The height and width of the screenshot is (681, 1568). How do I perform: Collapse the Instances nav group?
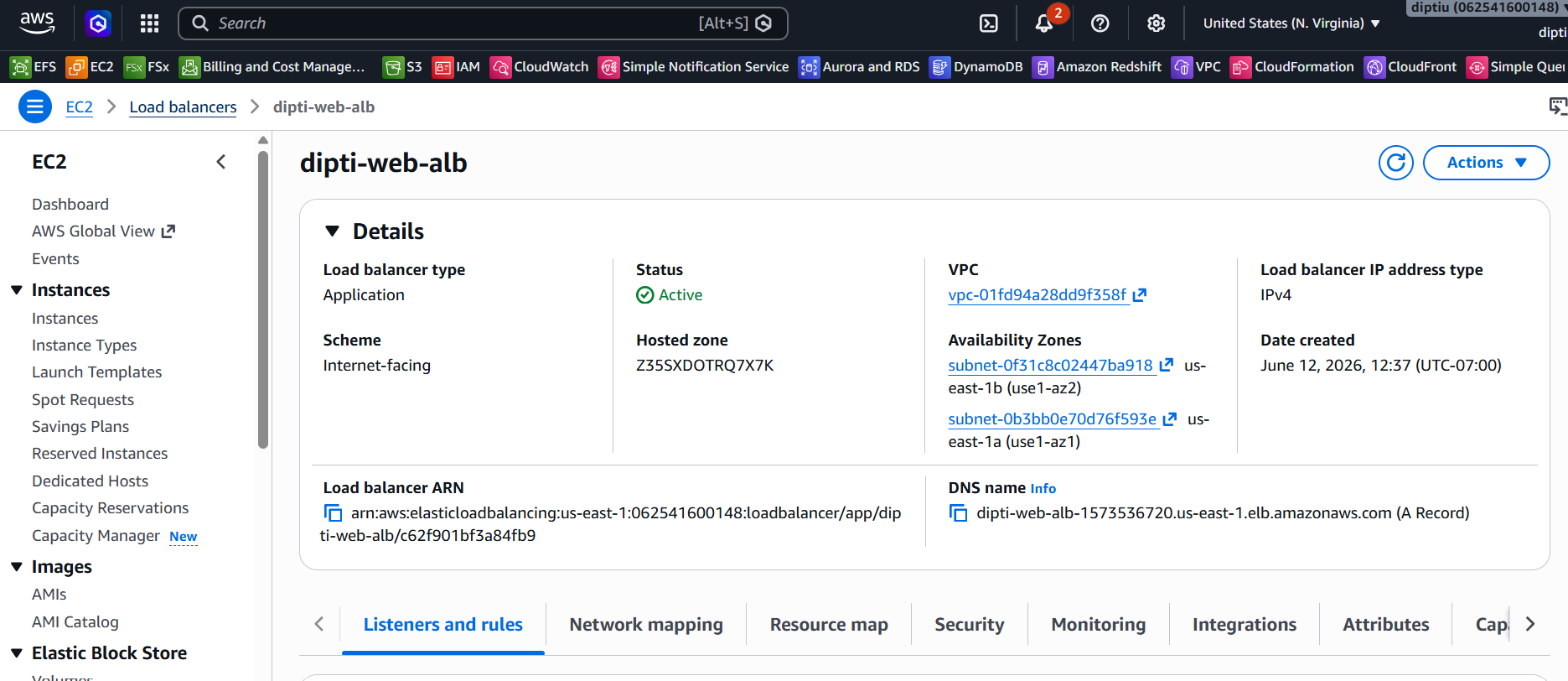17,290
